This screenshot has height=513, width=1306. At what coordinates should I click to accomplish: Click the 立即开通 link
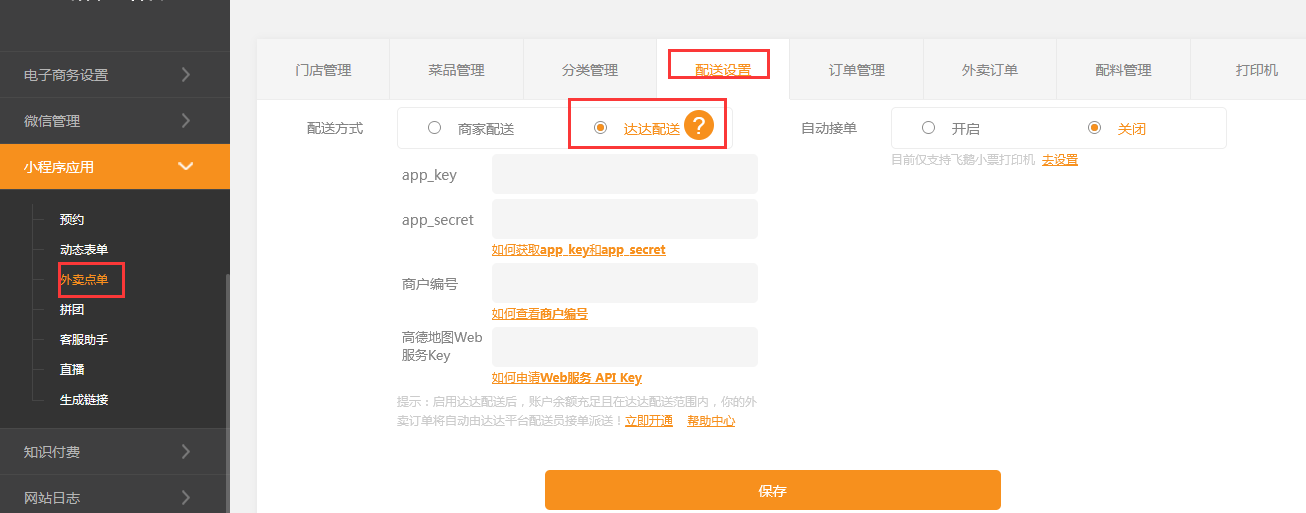[648, 421]
